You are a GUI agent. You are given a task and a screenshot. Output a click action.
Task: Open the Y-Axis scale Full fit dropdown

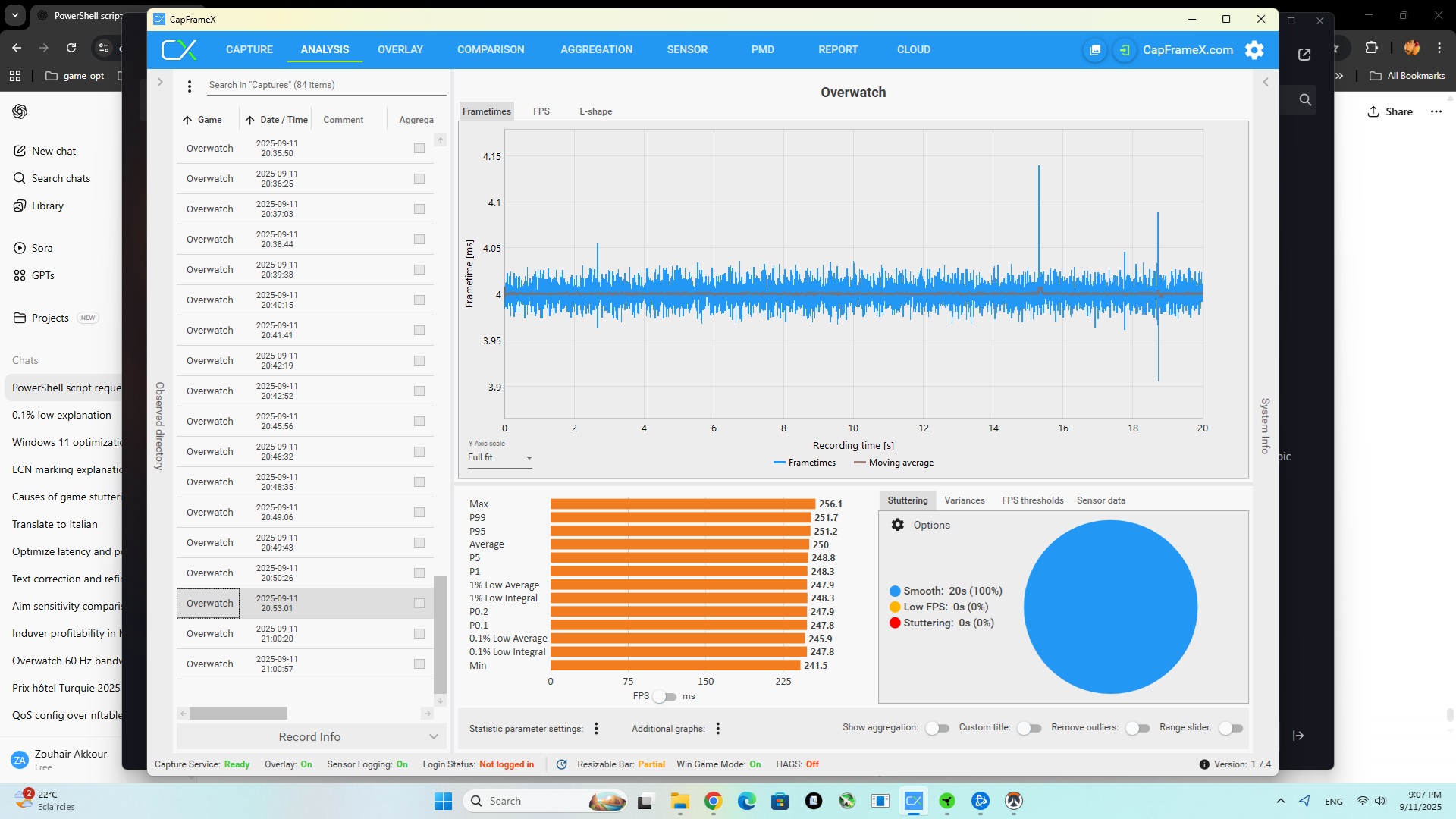[x=500, y=458]
